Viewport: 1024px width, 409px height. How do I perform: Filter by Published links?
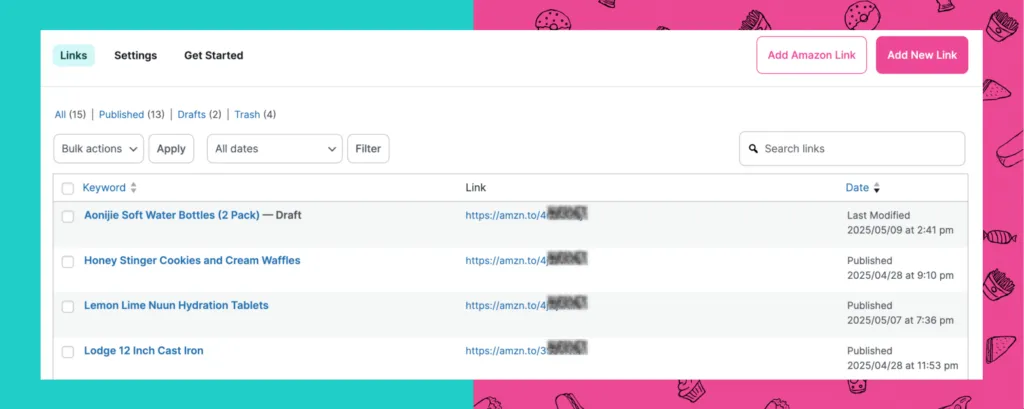click(x=121, y=114)
